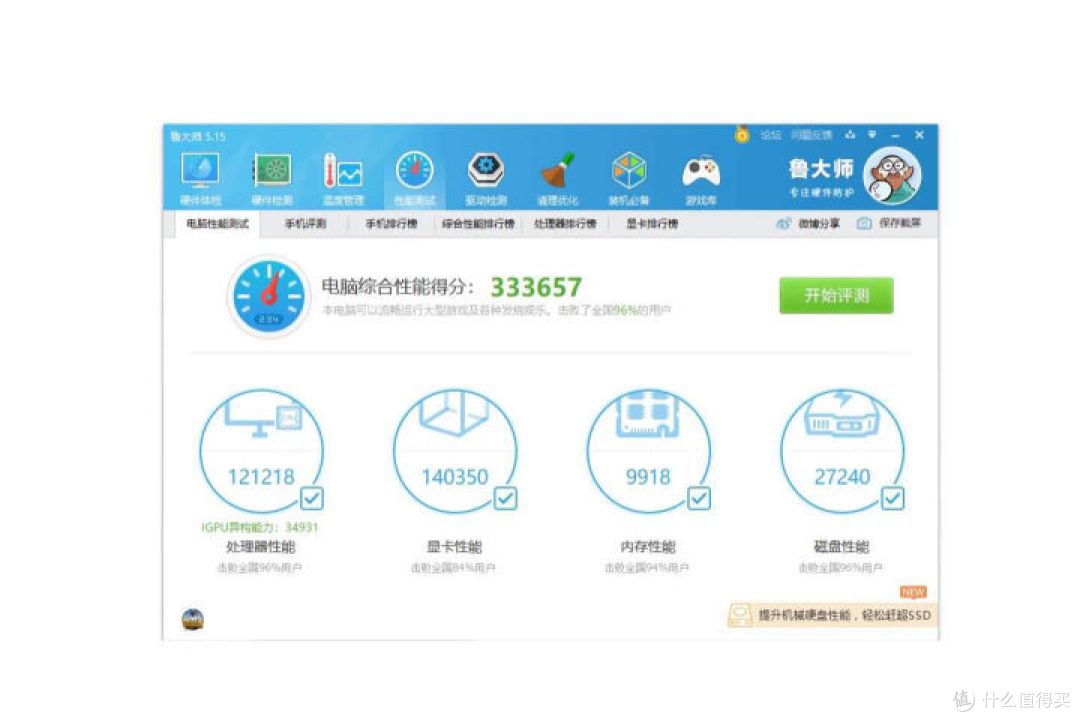The height and width of the screenshot is (722, 1080).
Task: Click the 保存截屏 save screenshot link
Action: 900,223
